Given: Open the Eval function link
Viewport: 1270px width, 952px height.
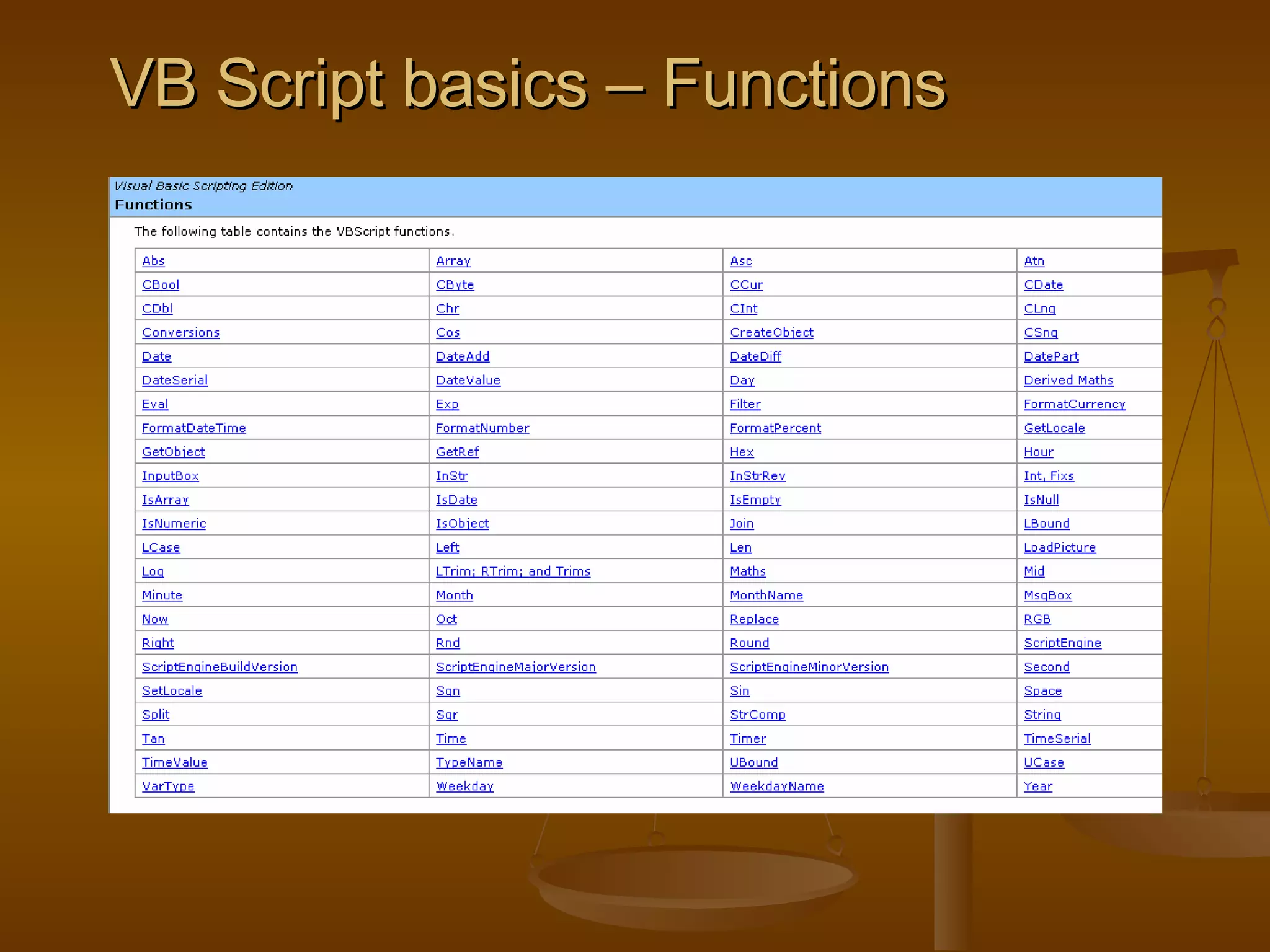Looking at the screenshot, I should tap(155, 404).
